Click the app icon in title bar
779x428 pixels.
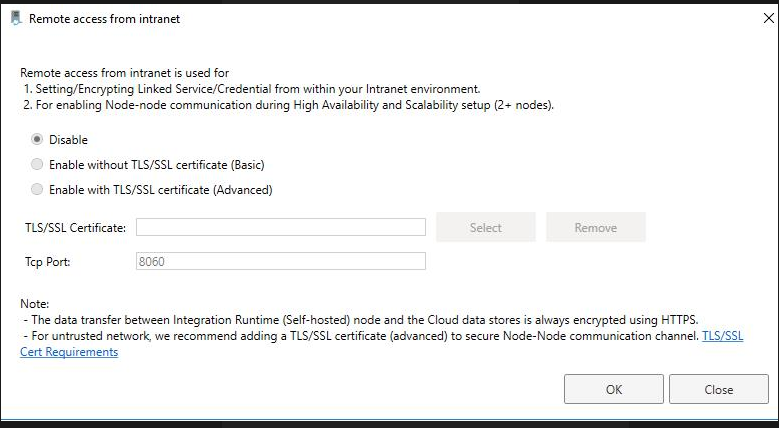[x=15, y=18]
